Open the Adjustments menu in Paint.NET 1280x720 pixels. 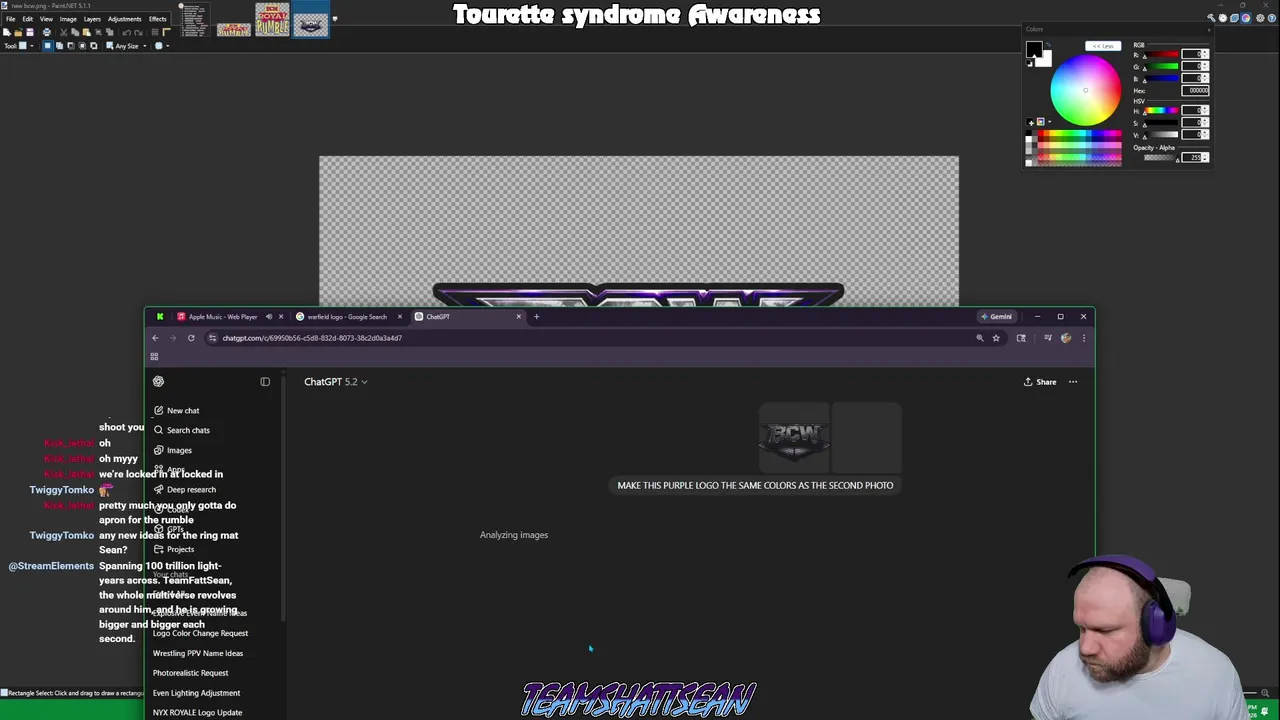click(x=124, y=19)
